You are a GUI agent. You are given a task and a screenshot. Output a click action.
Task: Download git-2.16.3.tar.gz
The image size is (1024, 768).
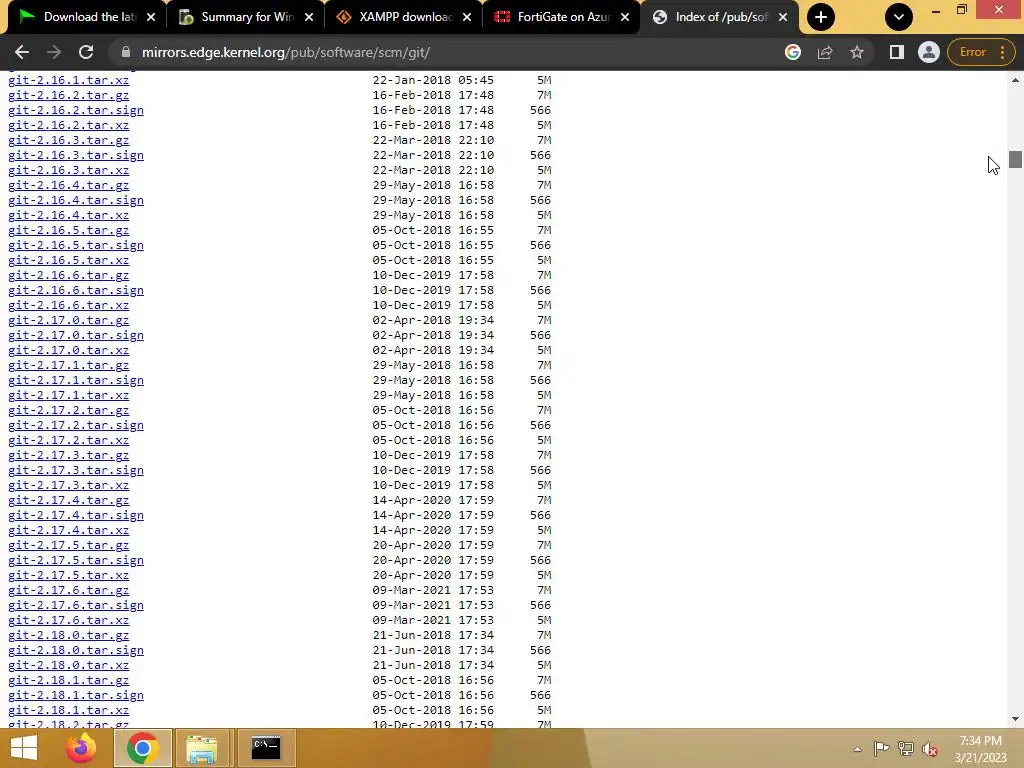tap(69, 140)
